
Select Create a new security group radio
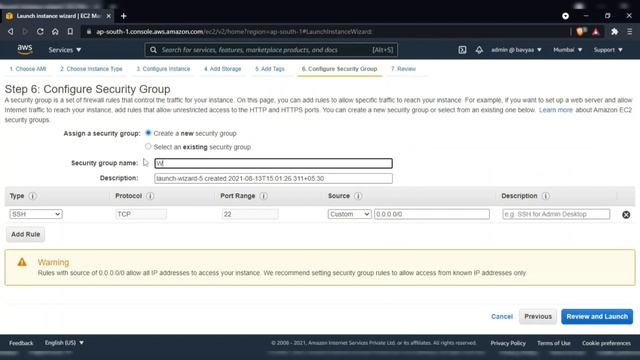coord(148,133)
